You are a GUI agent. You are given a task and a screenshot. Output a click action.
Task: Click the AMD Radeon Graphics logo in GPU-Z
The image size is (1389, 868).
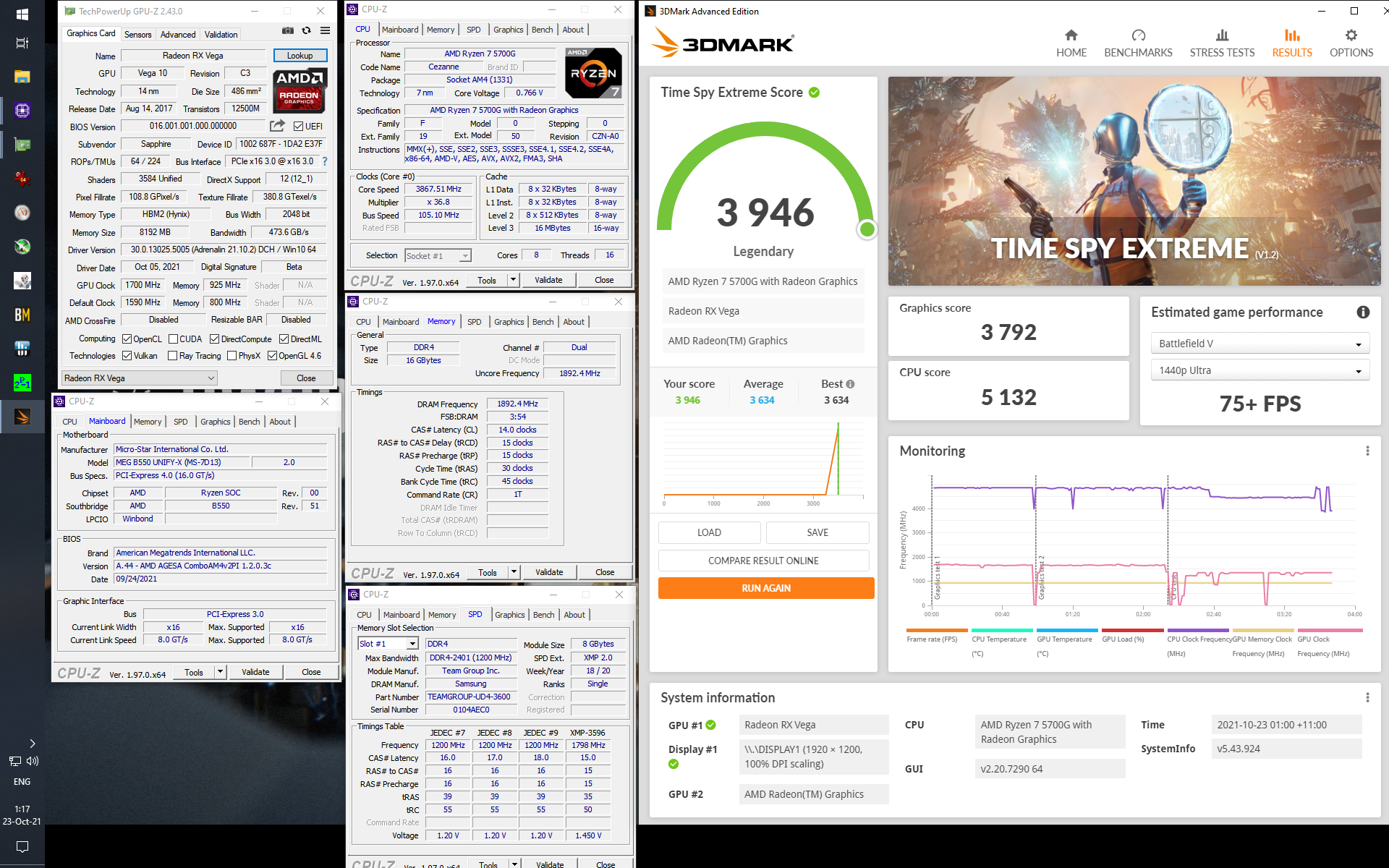tap(300, 90)
